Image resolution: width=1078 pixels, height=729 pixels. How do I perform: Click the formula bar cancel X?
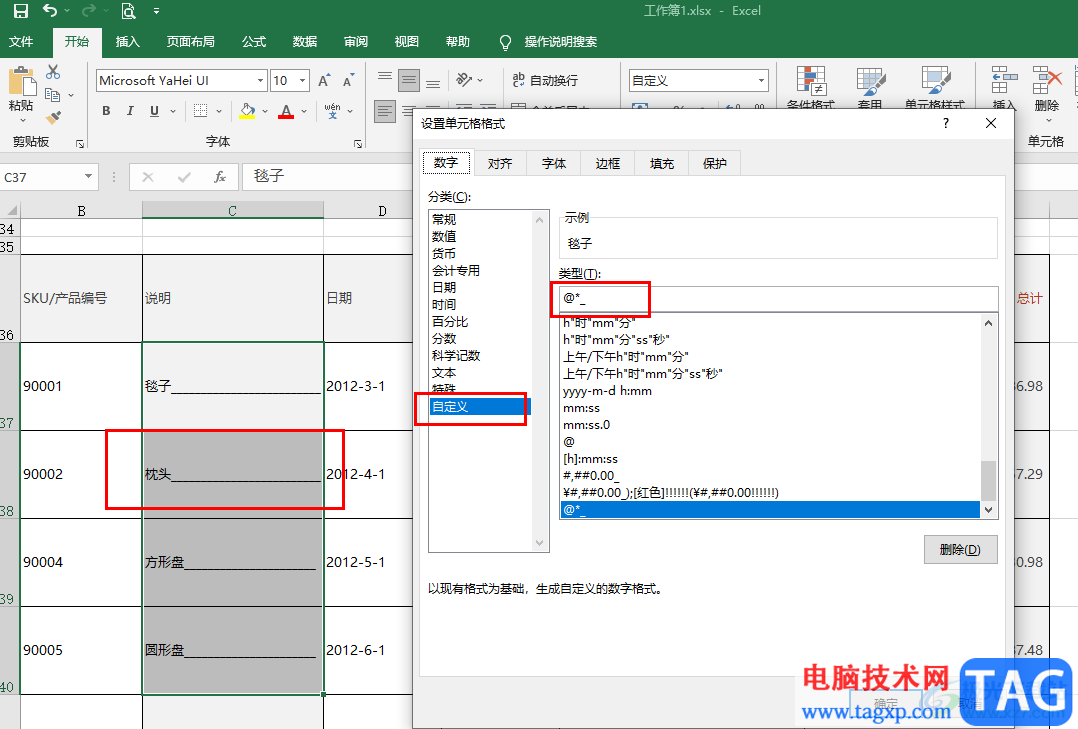pyautogui.click(x=148, y=177)
